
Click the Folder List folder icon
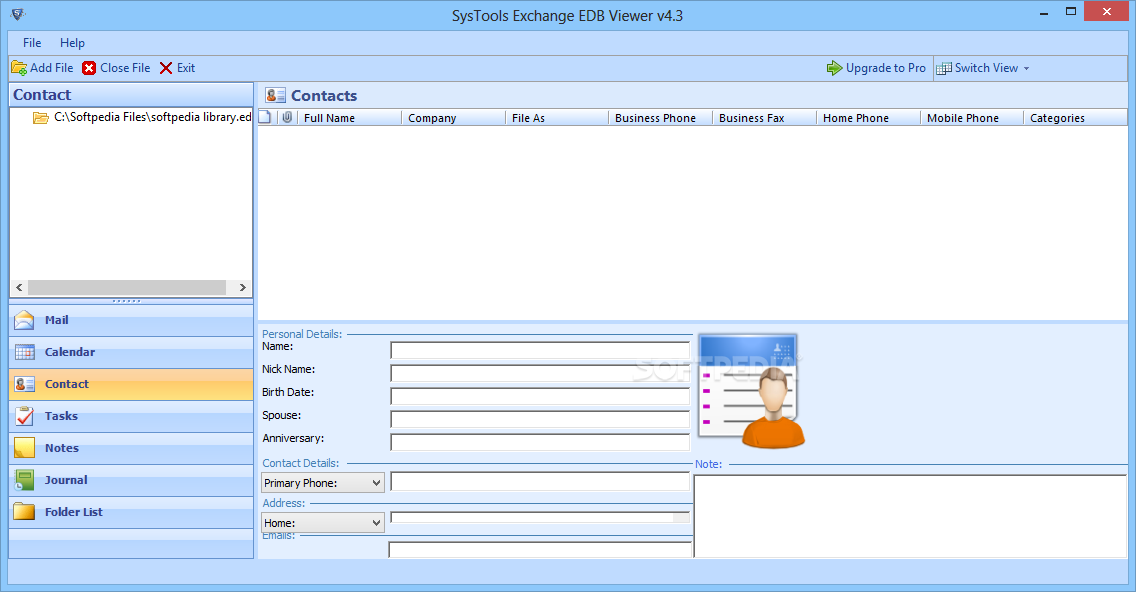coord(25,512)
